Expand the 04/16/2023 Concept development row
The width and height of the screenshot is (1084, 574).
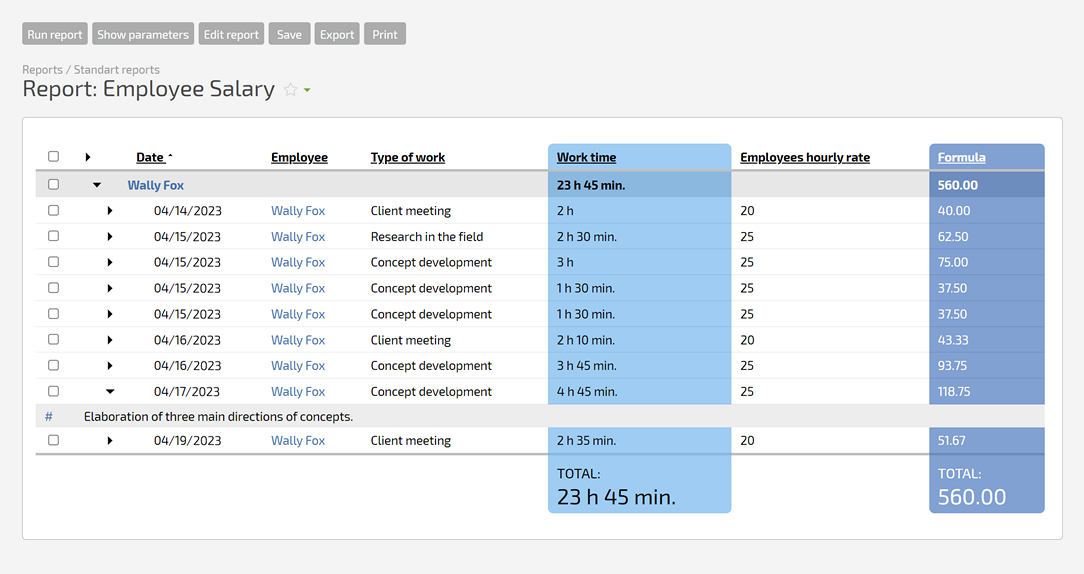coord(110,366)
